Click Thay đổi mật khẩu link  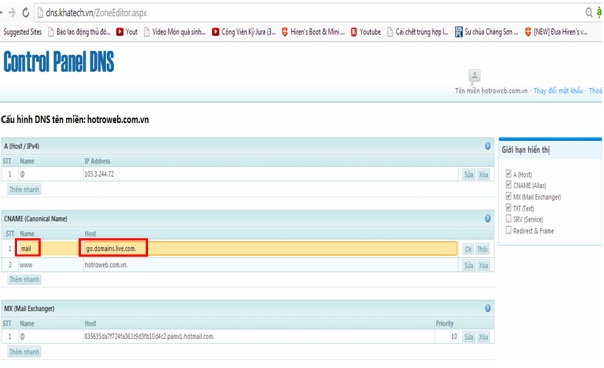[x=558, y=91]
